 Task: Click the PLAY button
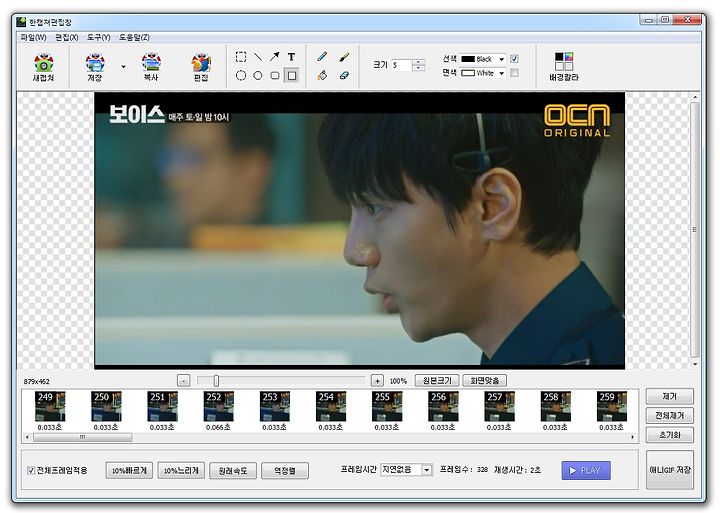pyautogui.click(x=586, y=471)
